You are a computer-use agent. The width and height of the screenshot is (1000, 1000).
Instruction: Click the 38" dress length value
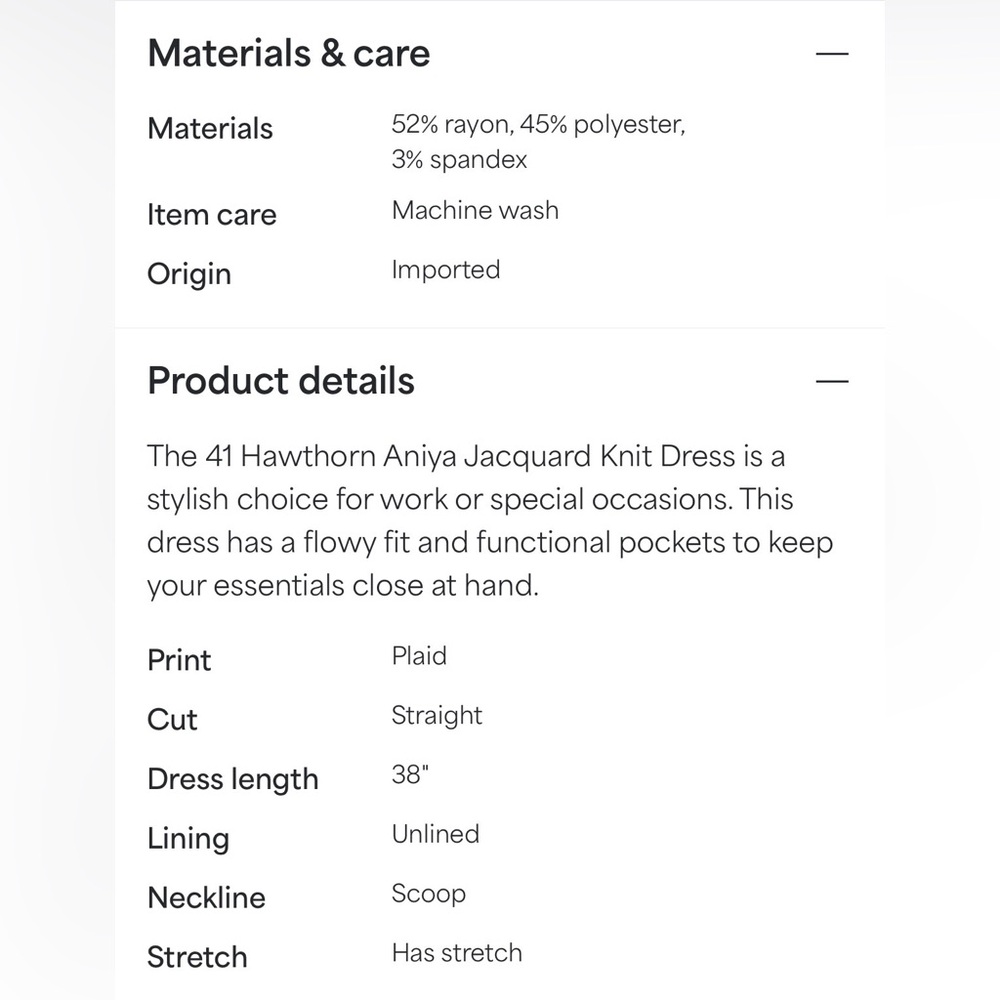click(410, 775)
